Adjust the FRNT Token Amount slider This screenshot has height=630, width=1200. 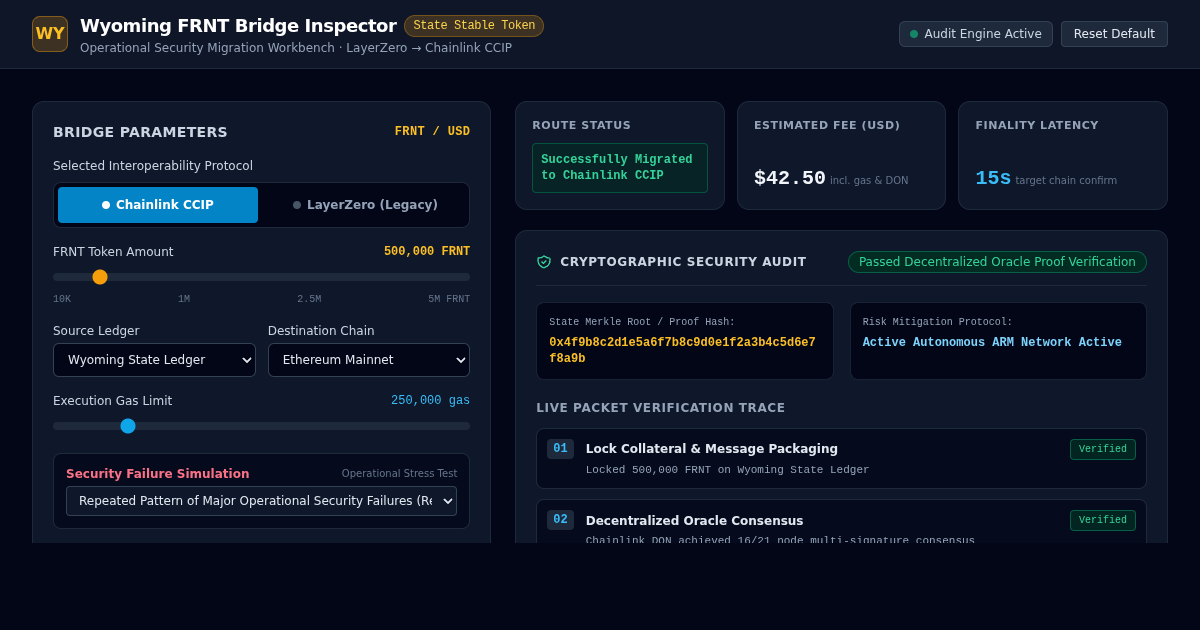[x=261, y=277]
